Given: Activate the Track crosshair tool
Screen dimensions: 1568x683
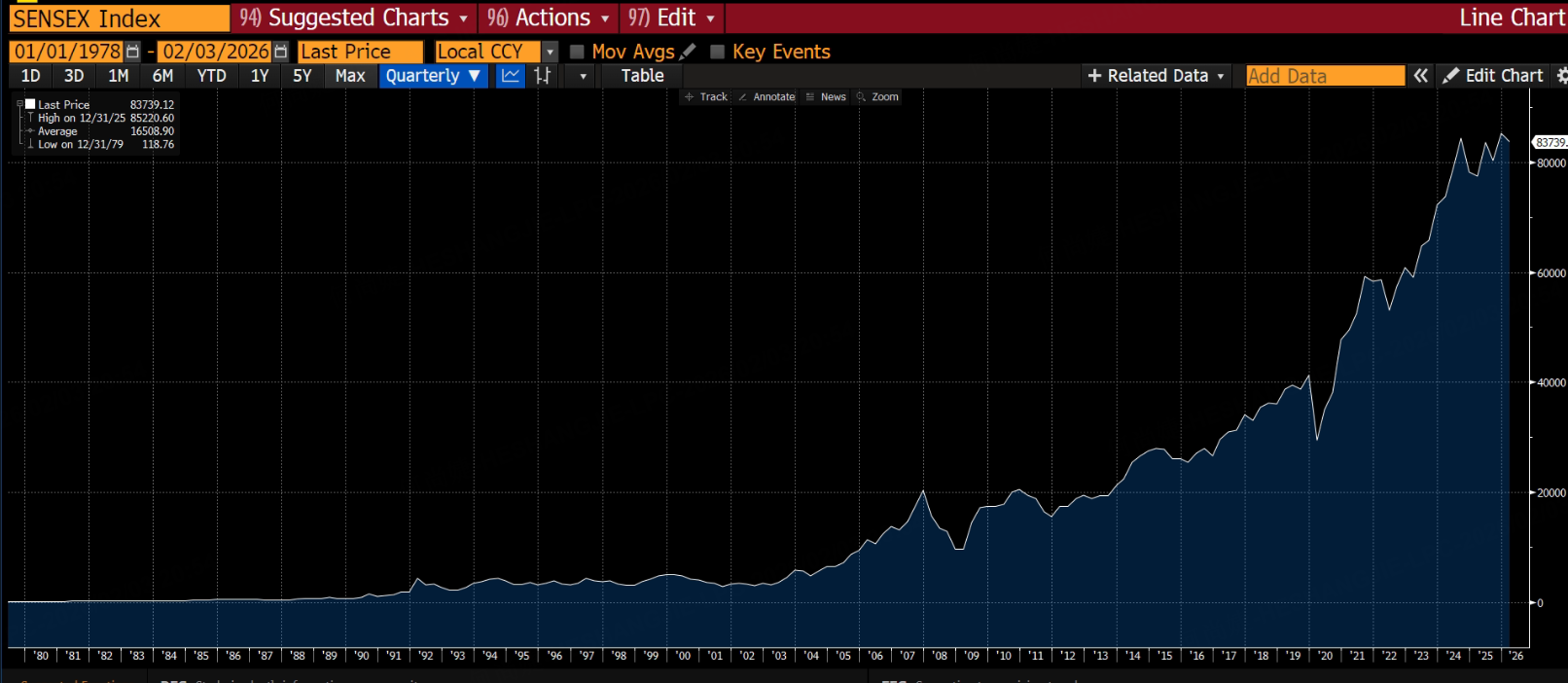Looking at the screenshot, I should (x=706, y=97).
